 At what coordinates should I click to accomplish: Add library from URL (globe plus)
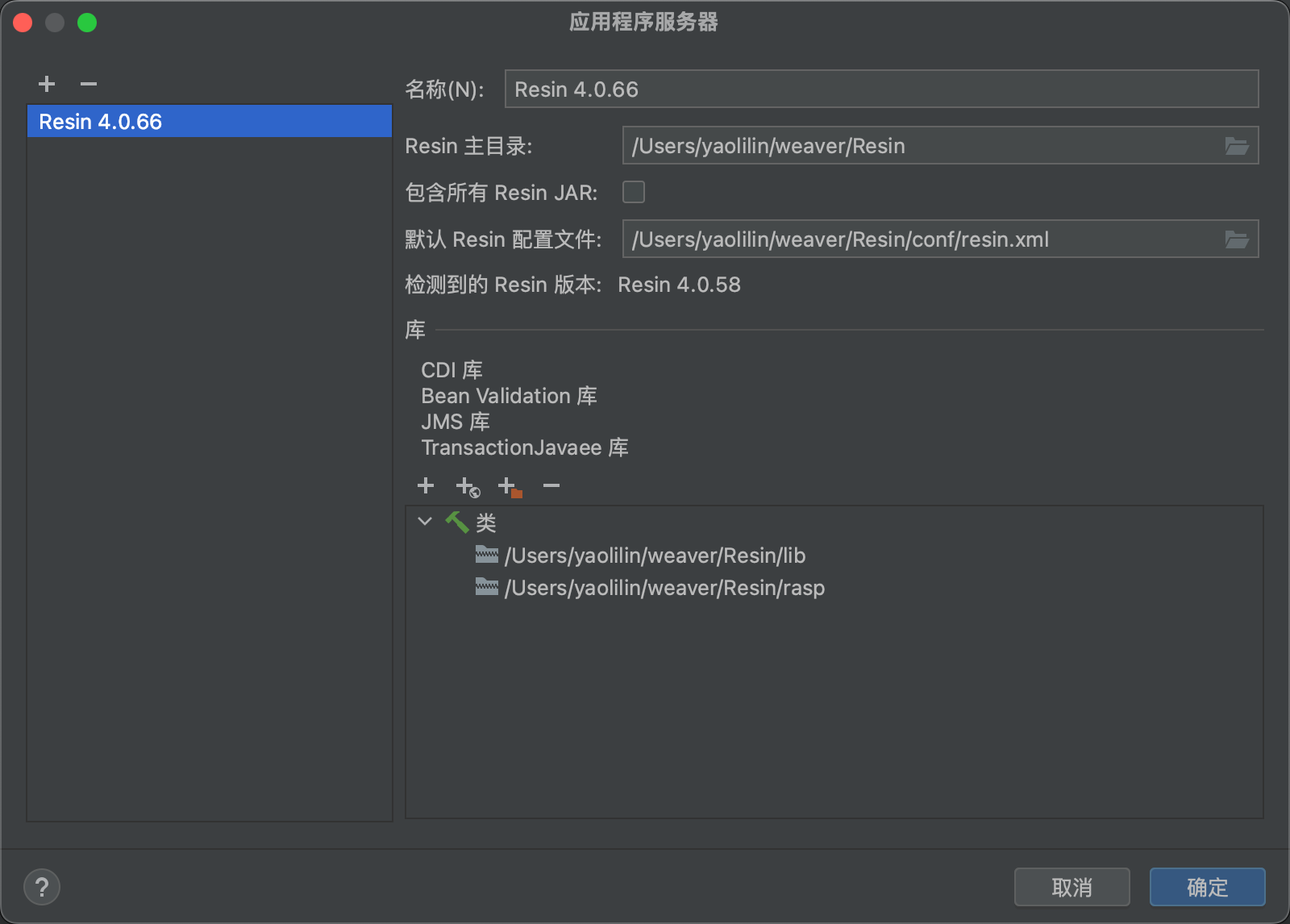tap(468, 486)
